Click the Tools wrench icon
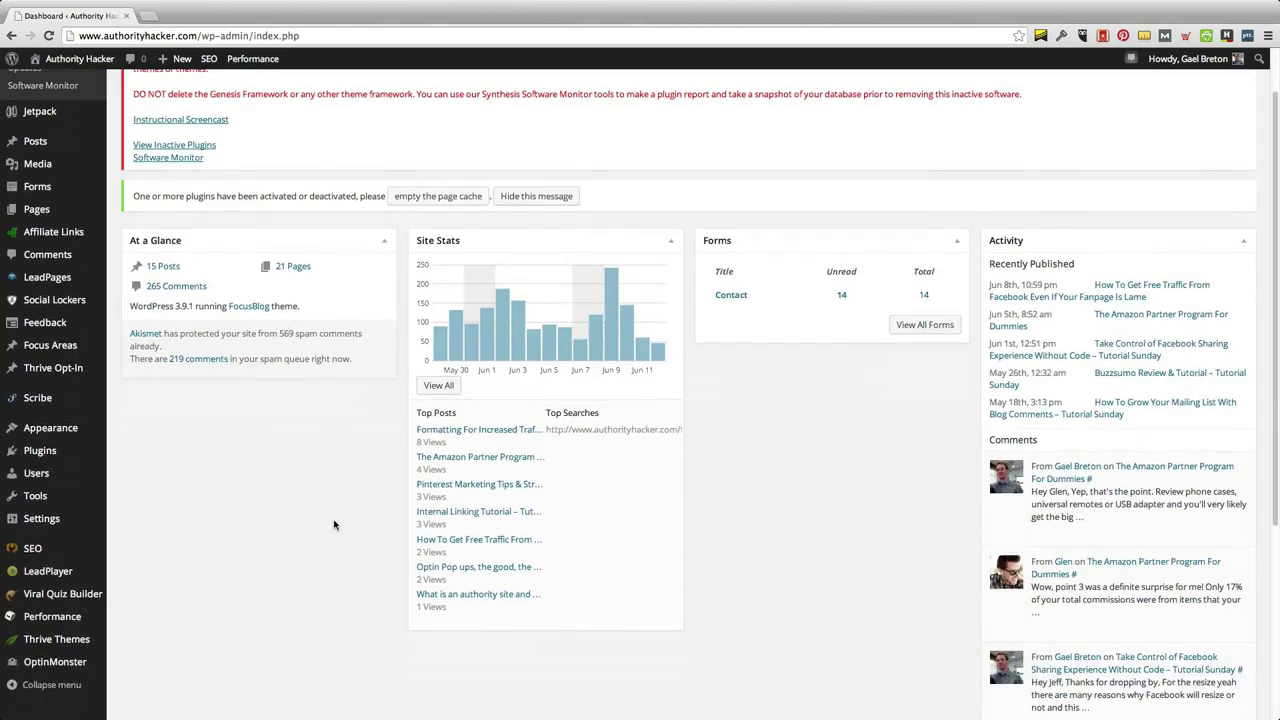Image resolution: width=1280 pixels, height=720 pixels. tap(12, 496)
